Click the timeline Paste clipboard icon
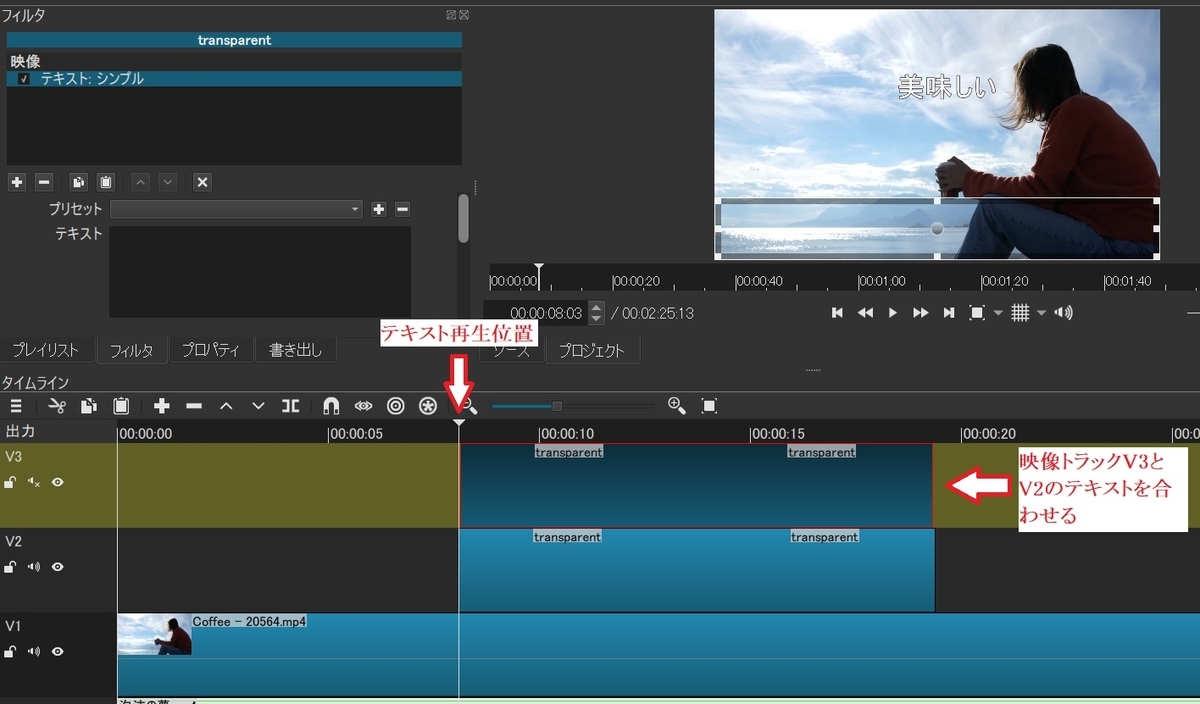The height and width of the screenshot is (704, 1200). (x=121, y=406)
